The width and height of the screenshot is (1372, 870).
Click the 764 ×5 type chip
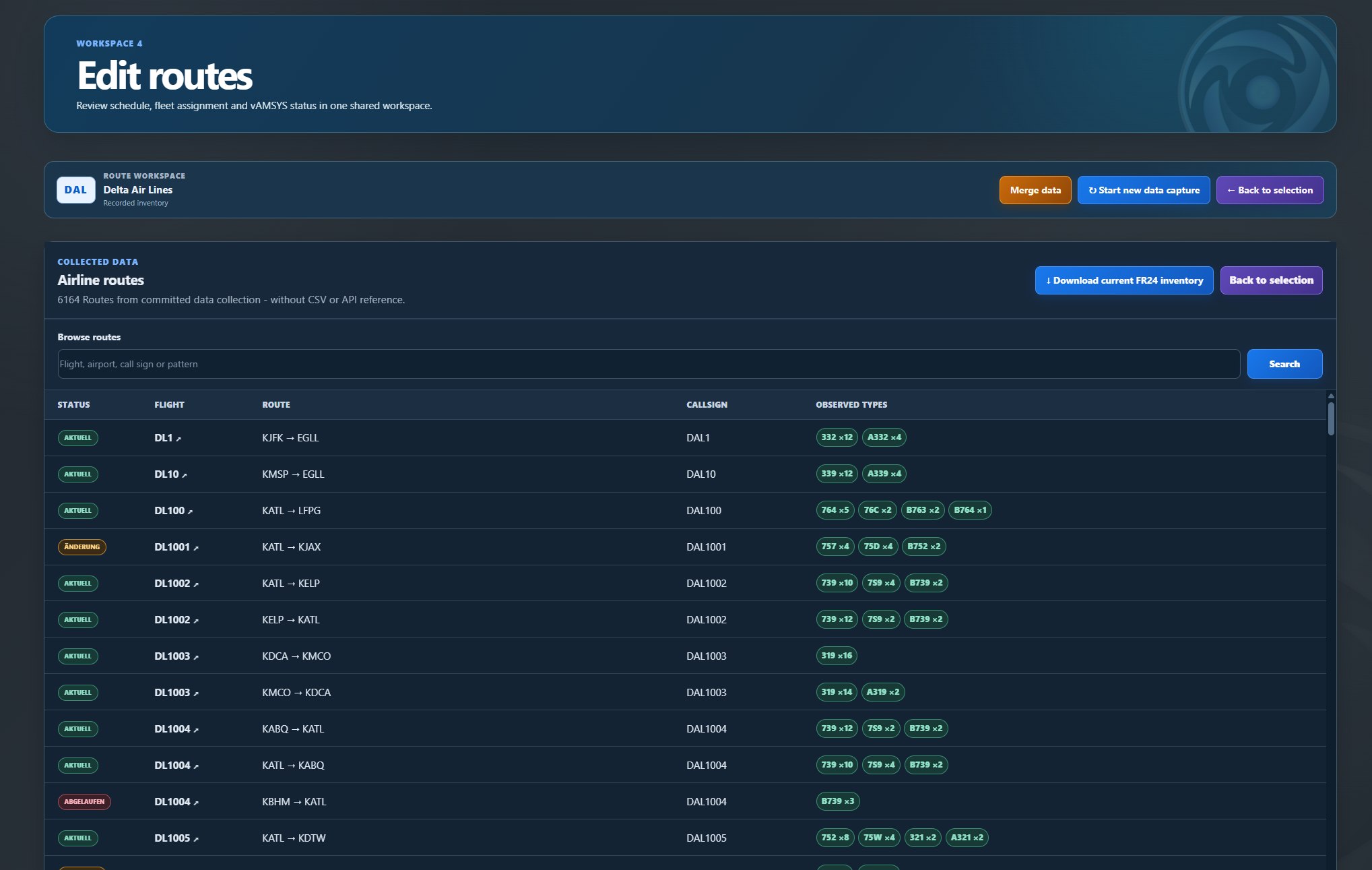pos(835,510)
